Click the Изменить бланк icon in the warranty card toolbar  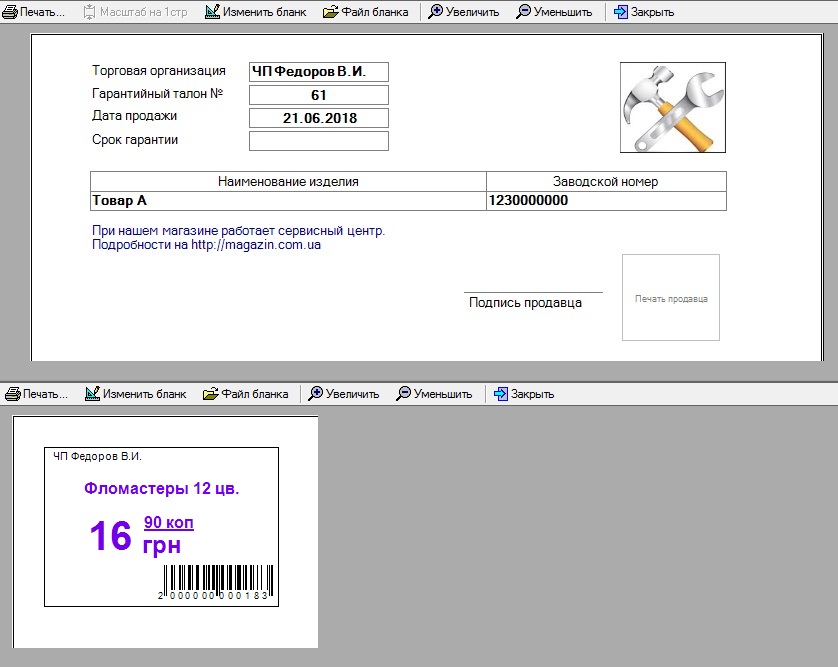pyautogui.click(x=212, y=12)
